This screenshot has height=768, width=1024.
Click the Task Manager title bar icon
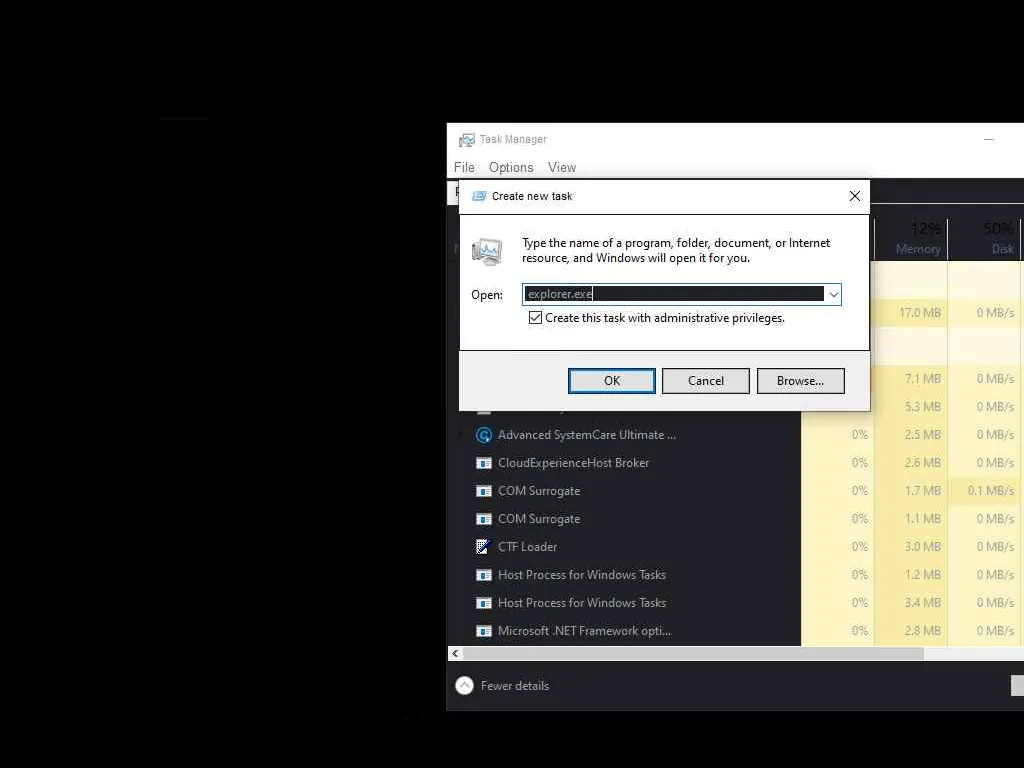[x=466, y=140]
